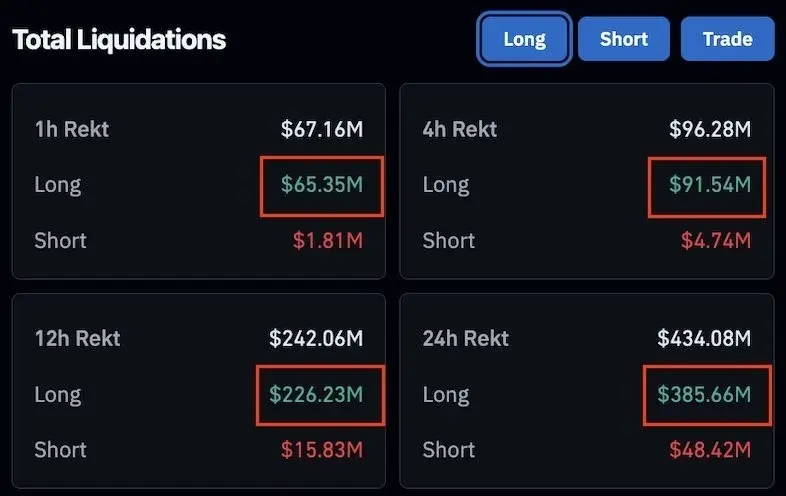Click the 1h total $67.16M
This screenshot has width=786, height=496.
pos(322,129)
